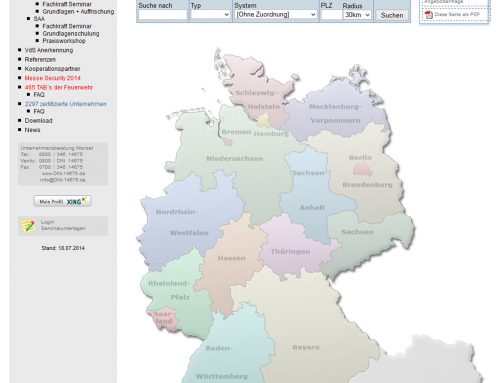This screenshot has width=500, height=383.
Task: Open Login Seminarunterlagen link
Action: (63, 225)
